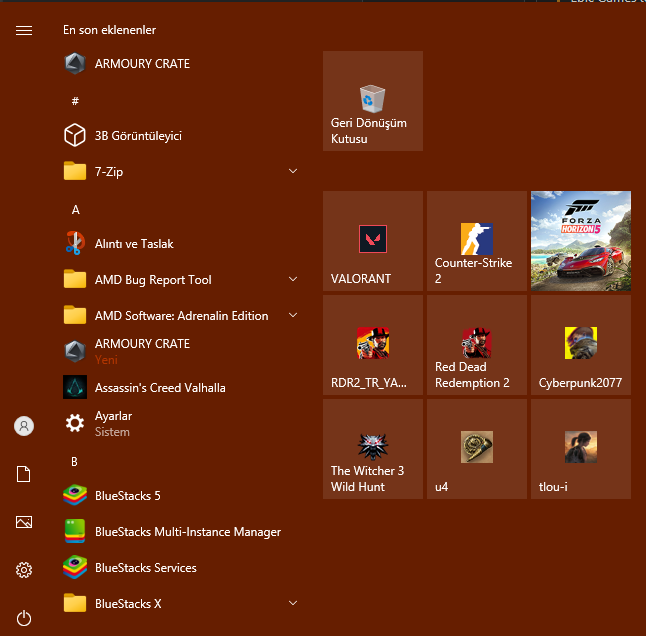Viewport: 646px width, 636px height.
Task: Launch the VALORANT tile
Action: [373, 241]
